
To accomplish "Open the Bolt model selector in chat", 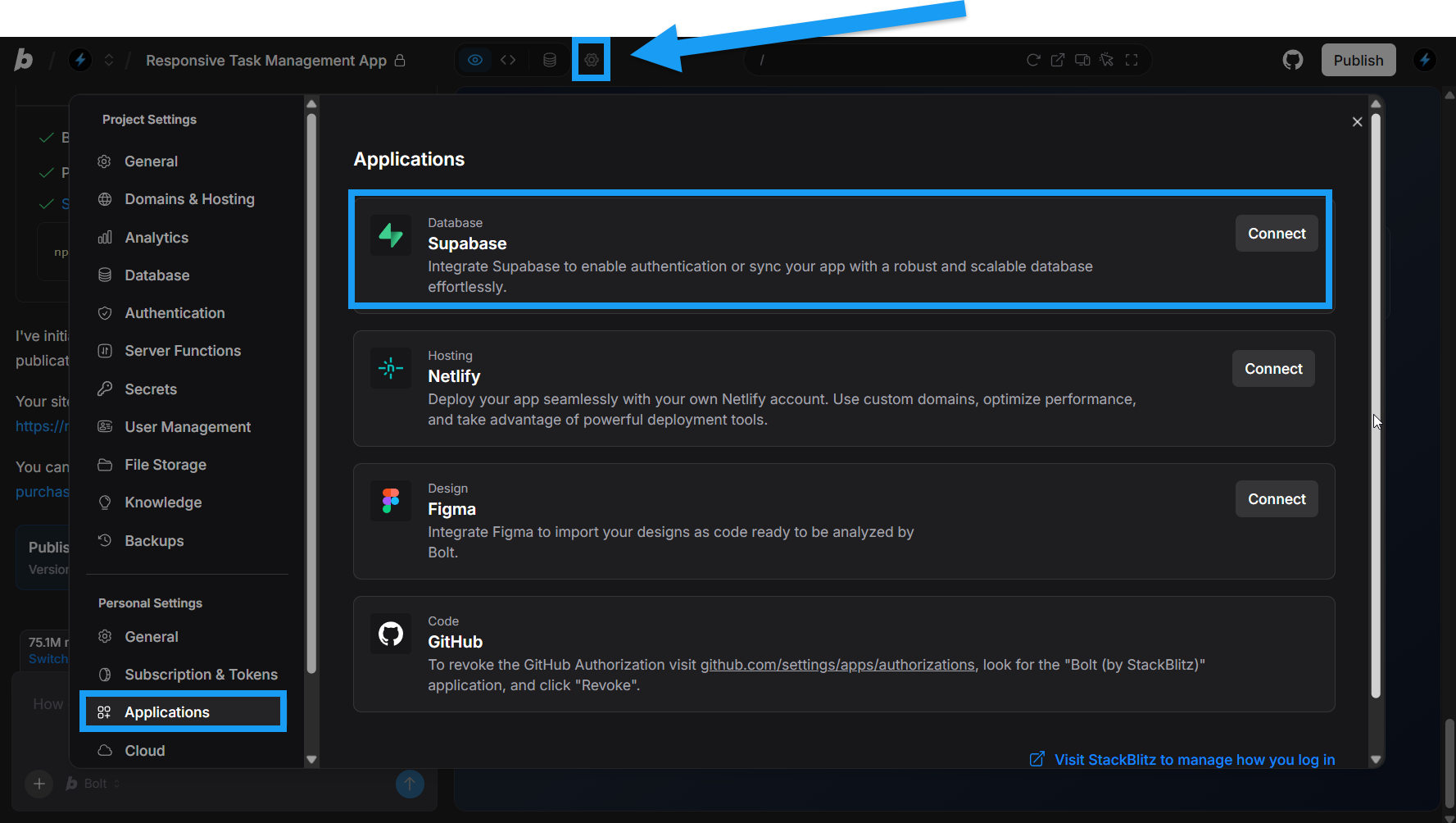I will tap(93, 784).
